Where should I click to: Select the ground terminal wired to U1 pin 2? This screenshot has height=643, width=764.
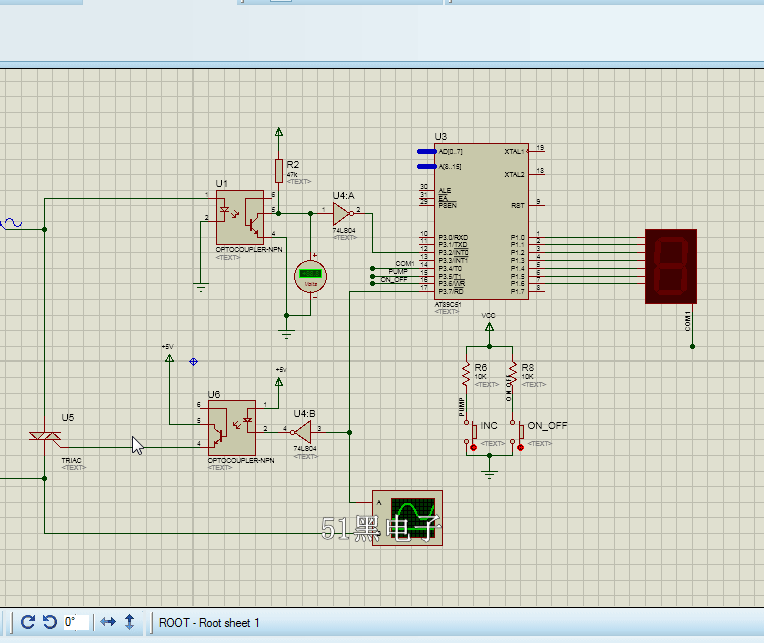201,286
